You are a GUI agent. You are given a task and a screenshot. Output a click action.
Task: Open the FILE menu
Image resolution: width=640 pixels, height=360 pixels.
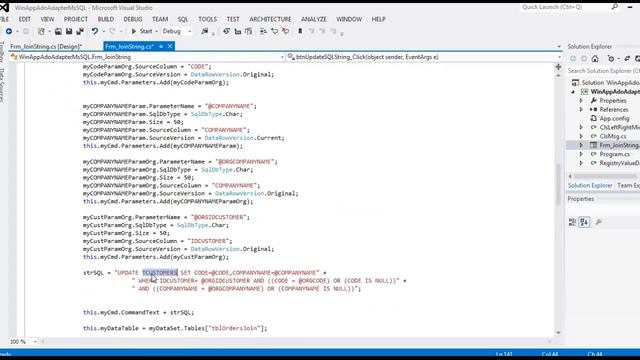coord(4,19)
